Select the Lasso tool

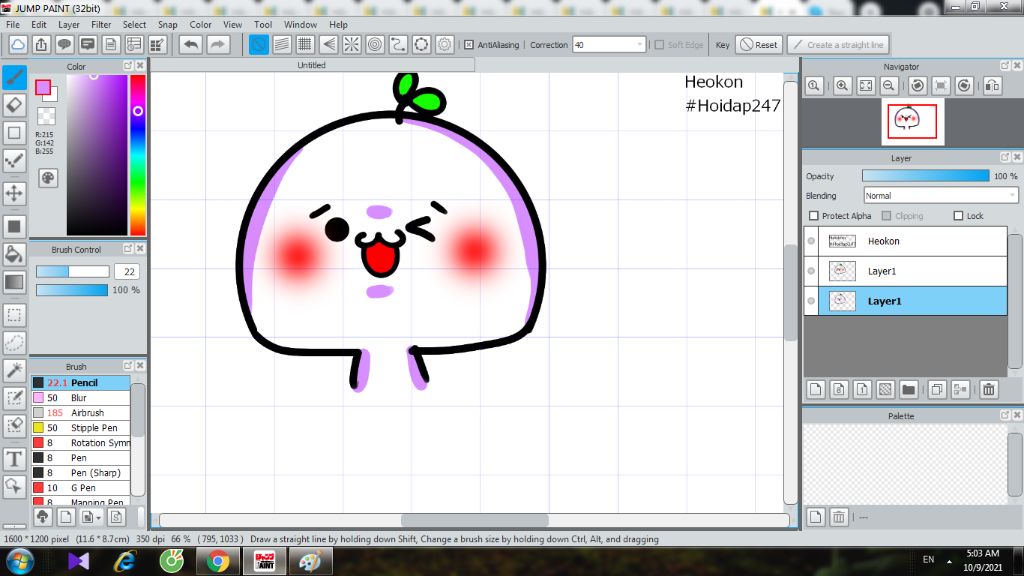(x=14, y=343)
